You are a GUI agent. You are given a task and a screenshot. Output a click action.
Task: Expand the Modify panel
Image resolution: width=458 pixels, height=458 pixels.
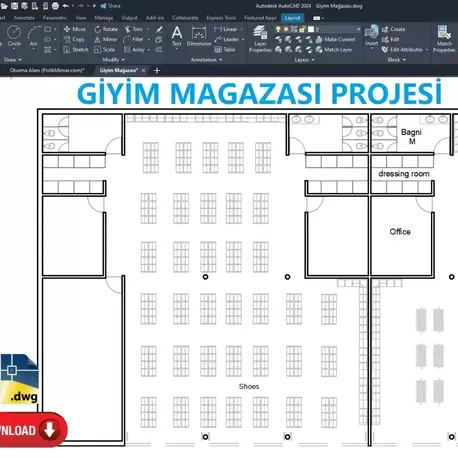pyautogui.click(x=113, y=60)
